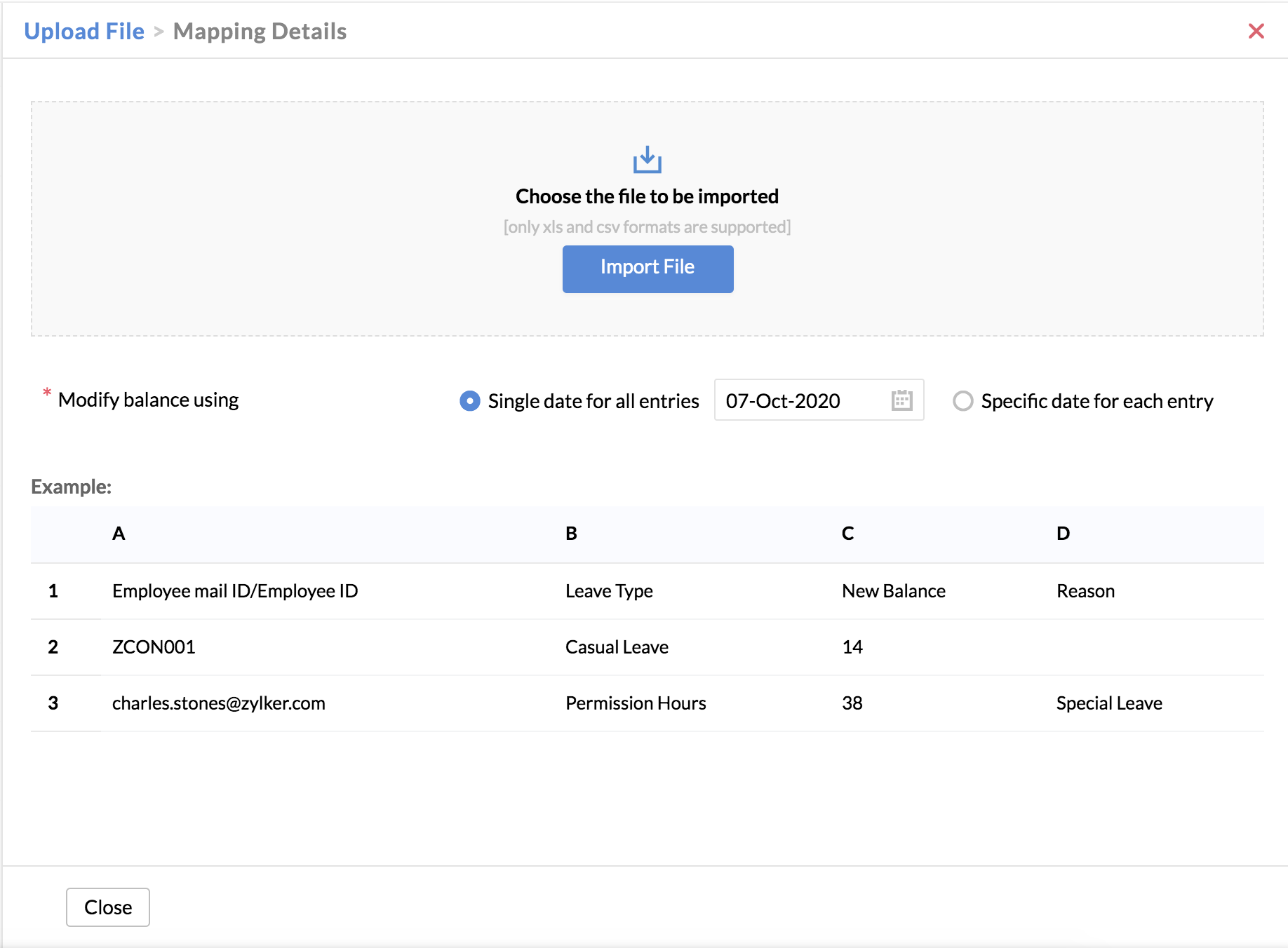Click column A header in example table
Screen dimensions: 1288x948
tap(119, 534)
